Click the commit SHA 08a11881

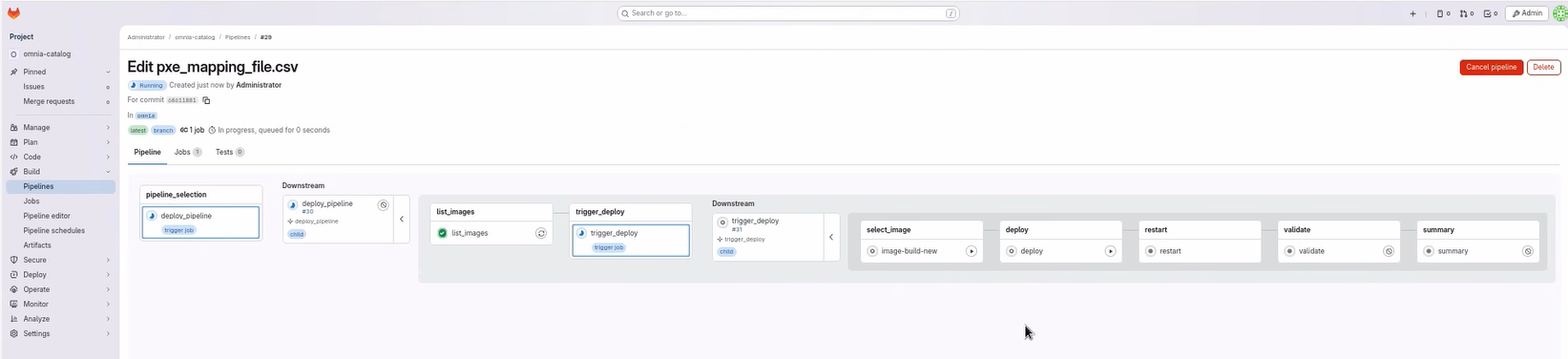[x=182, y=100]
